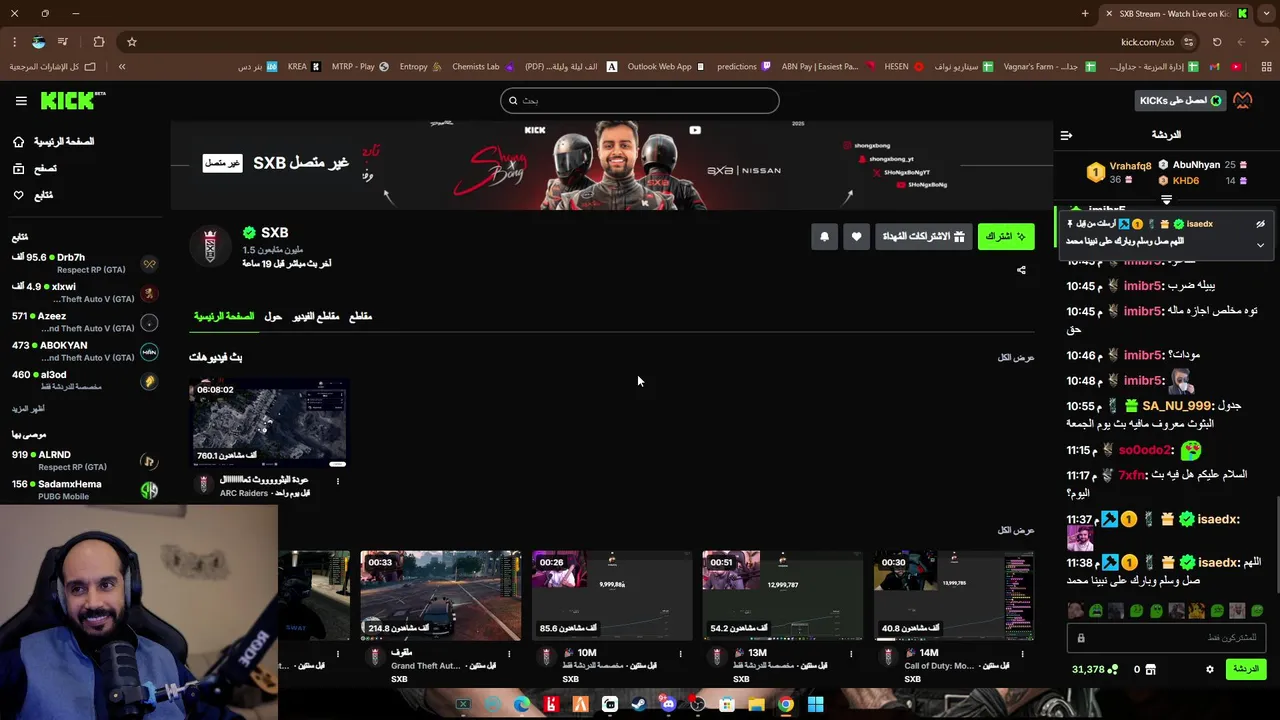Image resolution: width=1280 pixels, height=720 pixels.
Task: Open a new browser tab with the plus button
Action: pos(1085,14)
